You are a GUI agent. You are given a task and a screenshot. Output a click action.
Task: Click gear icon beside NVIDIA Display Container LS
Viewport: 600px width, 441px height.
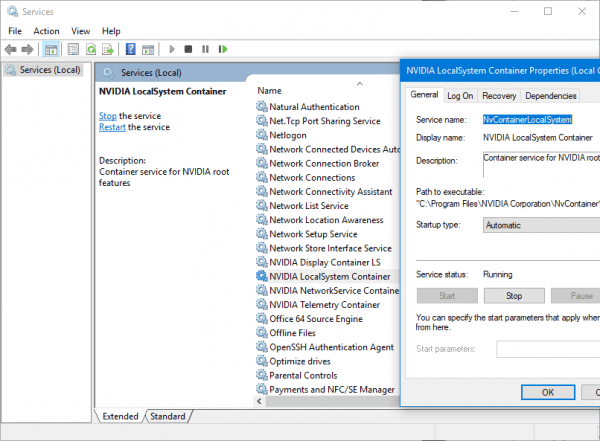tap(262, 262)
